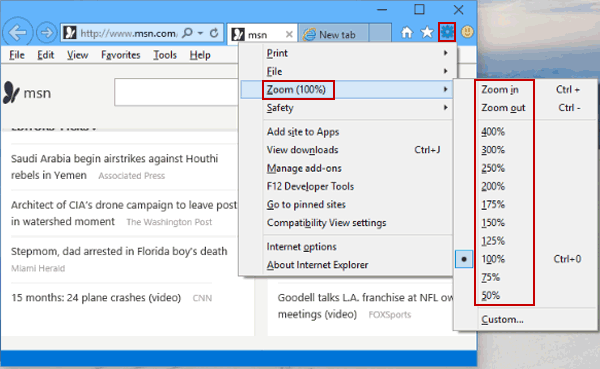This screenshot has height=369, width=600.
Task: Select About Internet Explorer
Action: point(346,265)
